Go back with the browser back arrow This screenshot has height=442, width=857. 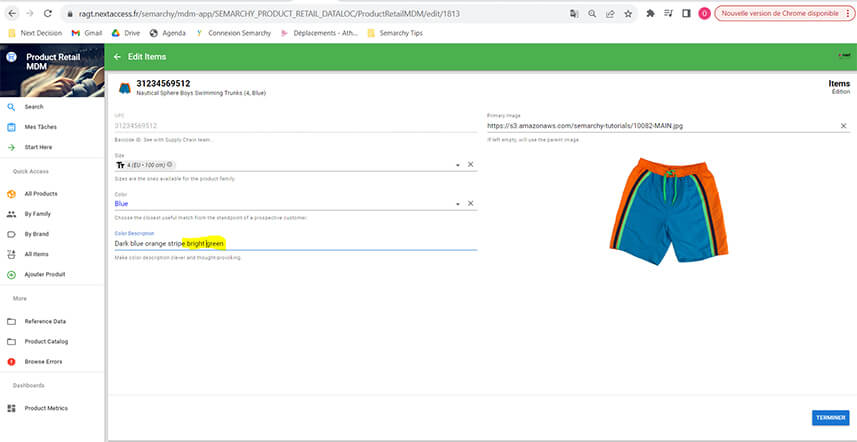point(12,14)
